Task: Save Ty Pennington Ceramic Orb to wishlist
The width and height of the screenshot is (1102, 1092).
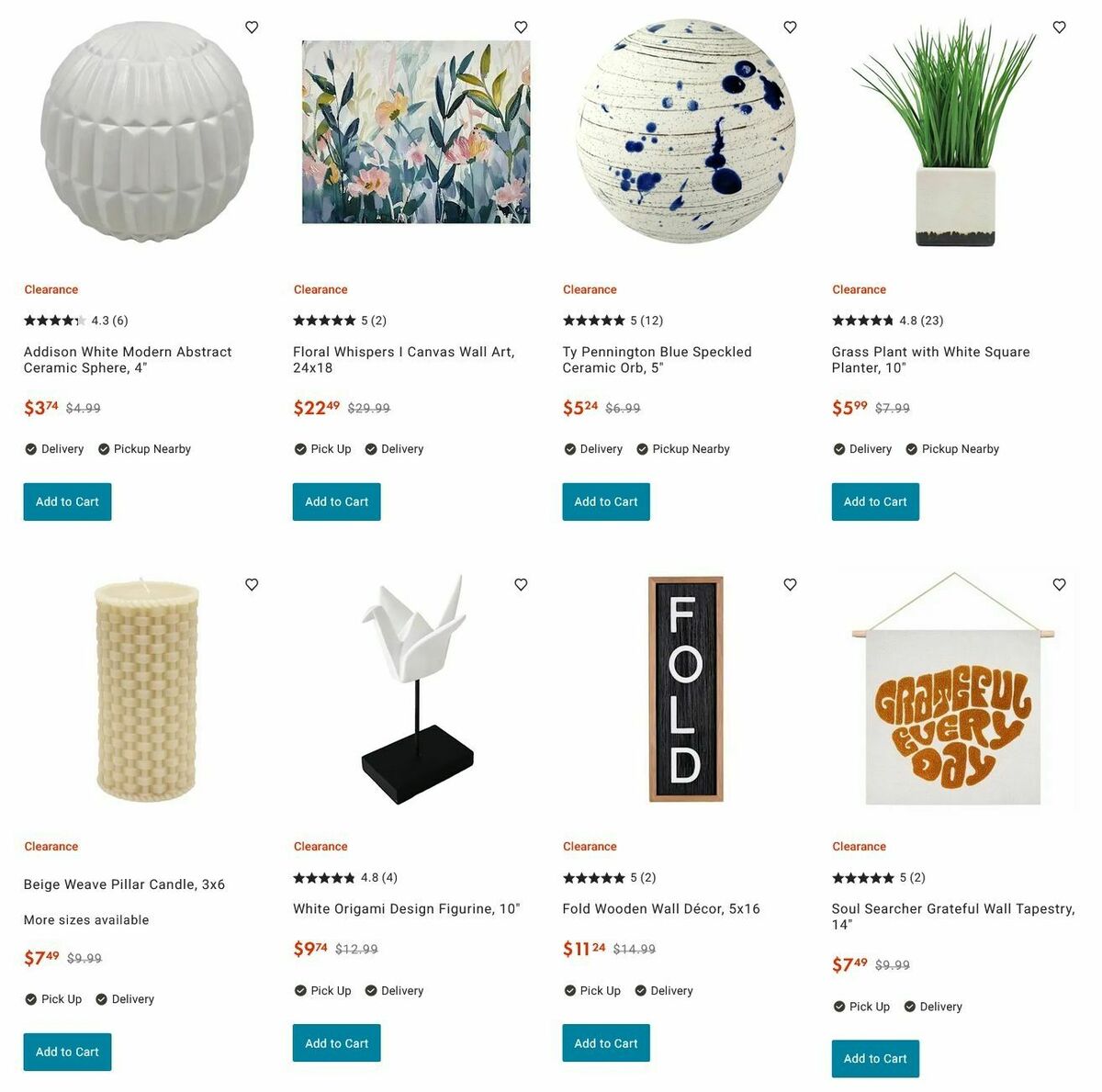Action: pyautogui.click(x=790, y=28)
